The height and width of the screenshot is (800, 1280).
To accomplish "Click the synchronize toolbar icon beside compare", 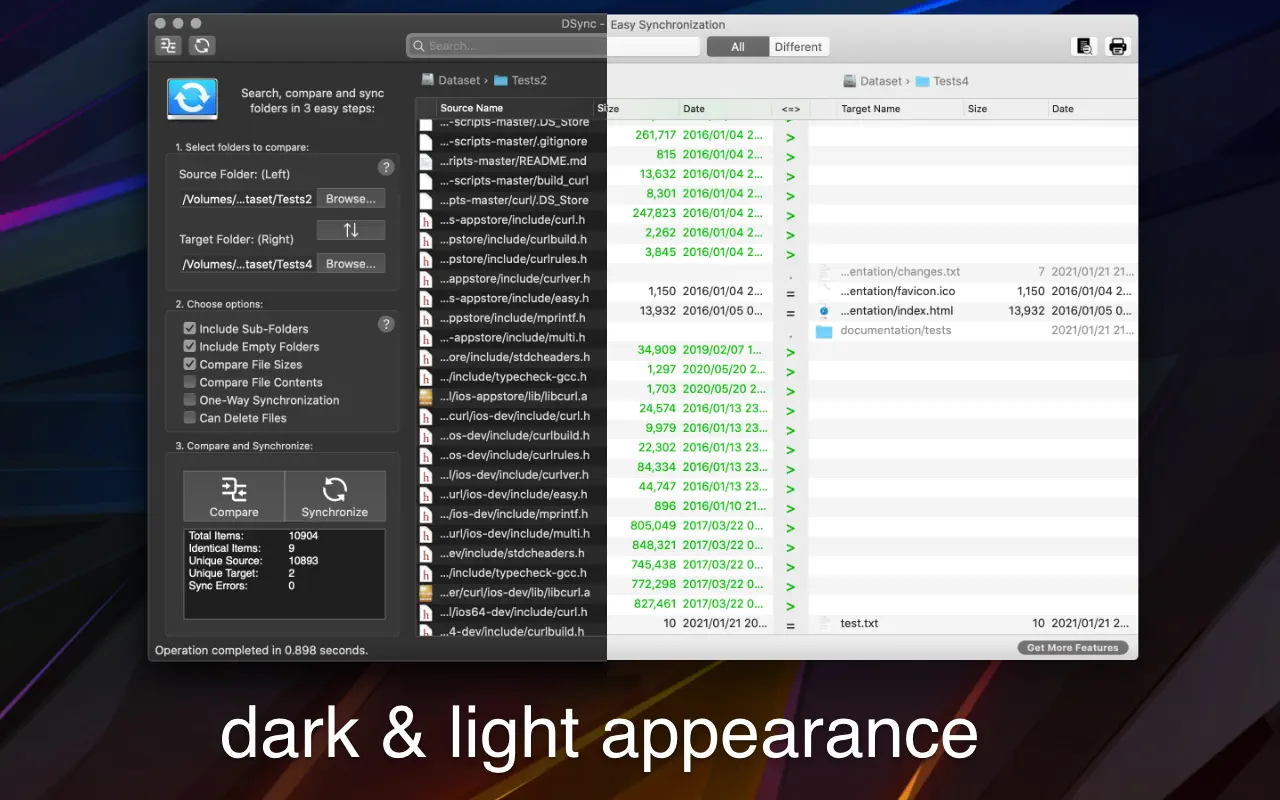I will point(202,45).
